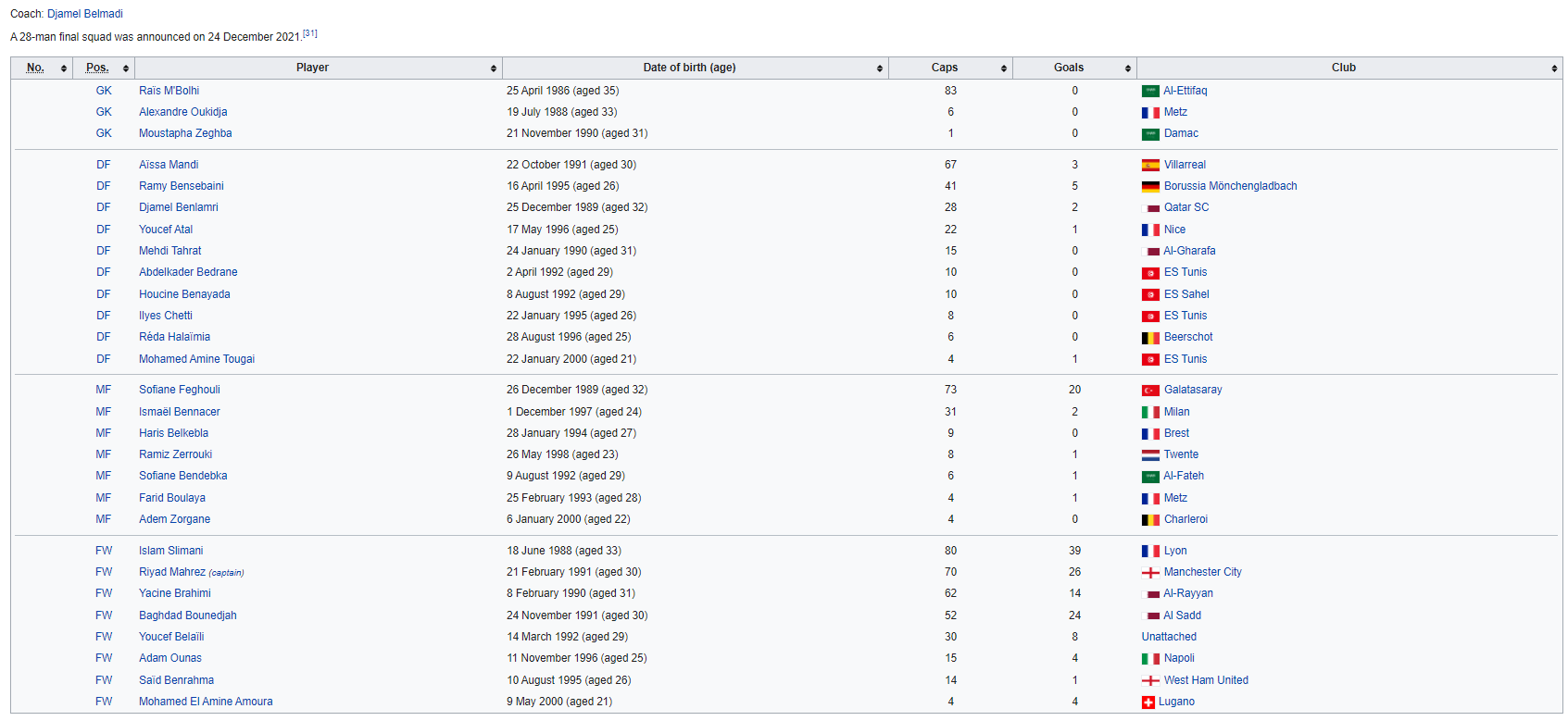Click the Netherlands flag beside Twente
The width and height of the screenshot is (1568, 721).
coord(1150,455)
